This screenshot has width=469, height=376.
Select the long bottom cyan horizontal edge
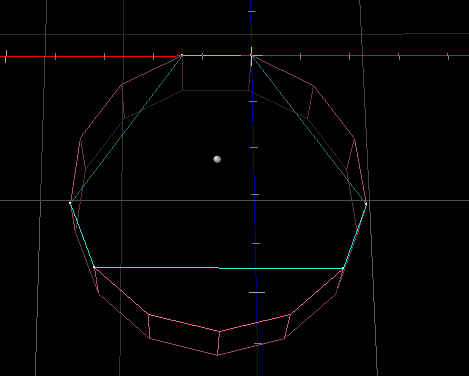(219, 268)
